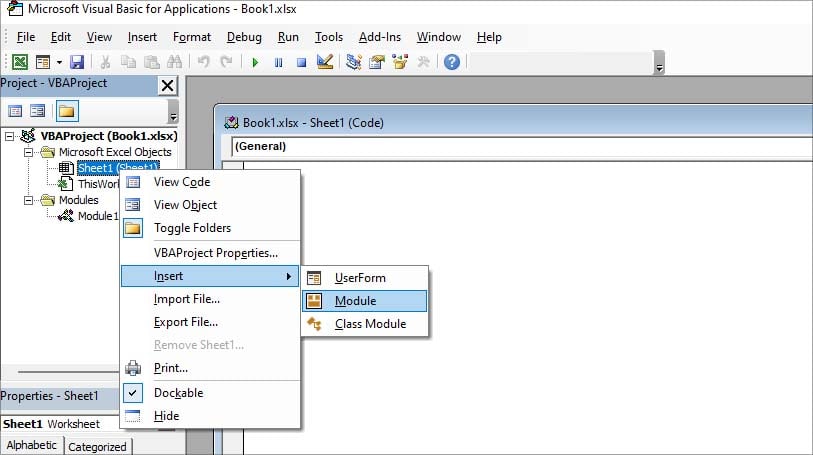Image resolution: width=813 pixels, height=455 pixels.
Task: Collapse Microsoft Excel Objects folder
Action: 29,152
